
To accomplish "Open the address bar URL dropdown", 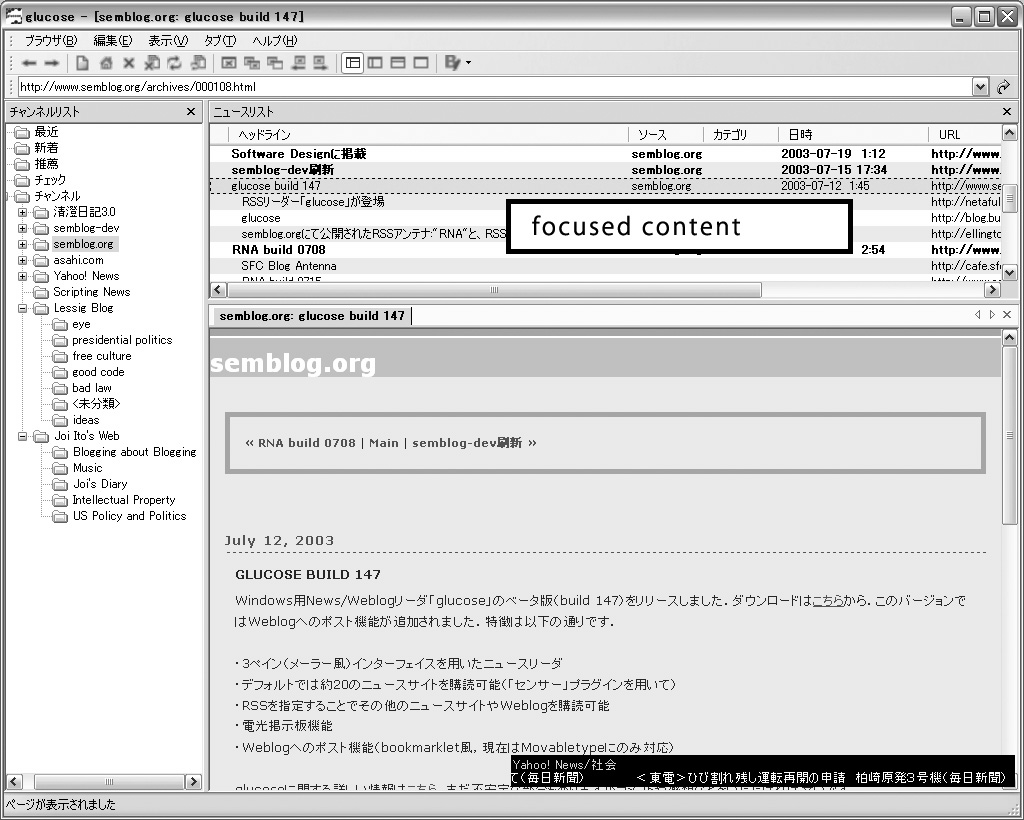I will 980,87.
